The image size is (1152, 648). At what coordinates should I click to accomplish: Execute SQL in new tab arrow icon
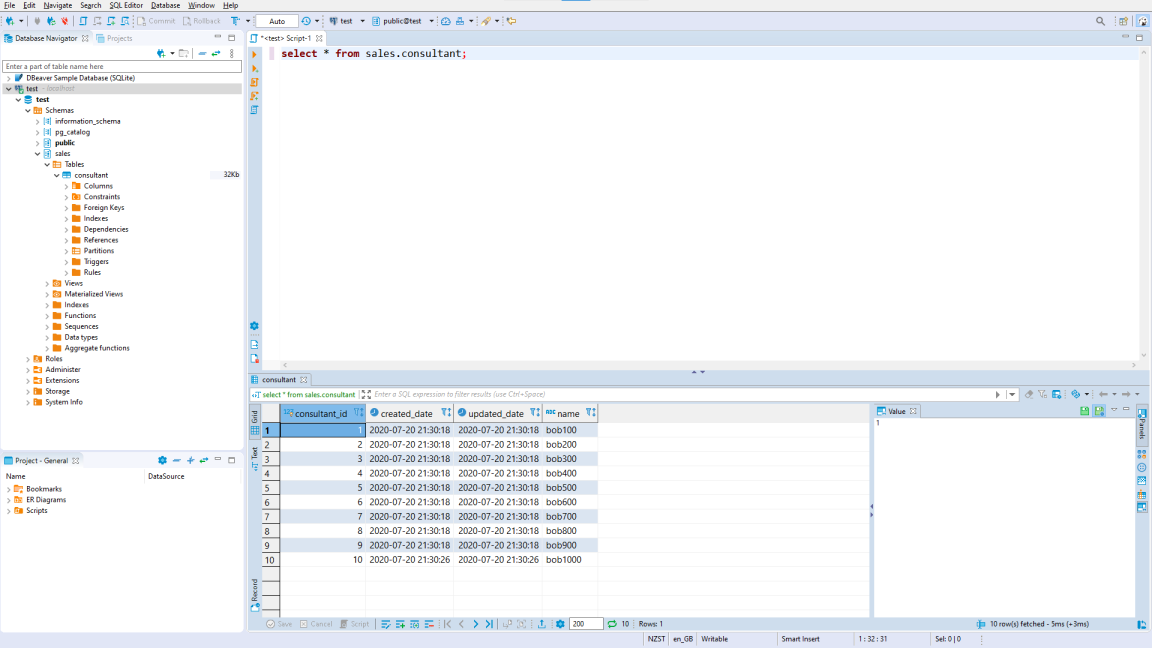point(254,68)
